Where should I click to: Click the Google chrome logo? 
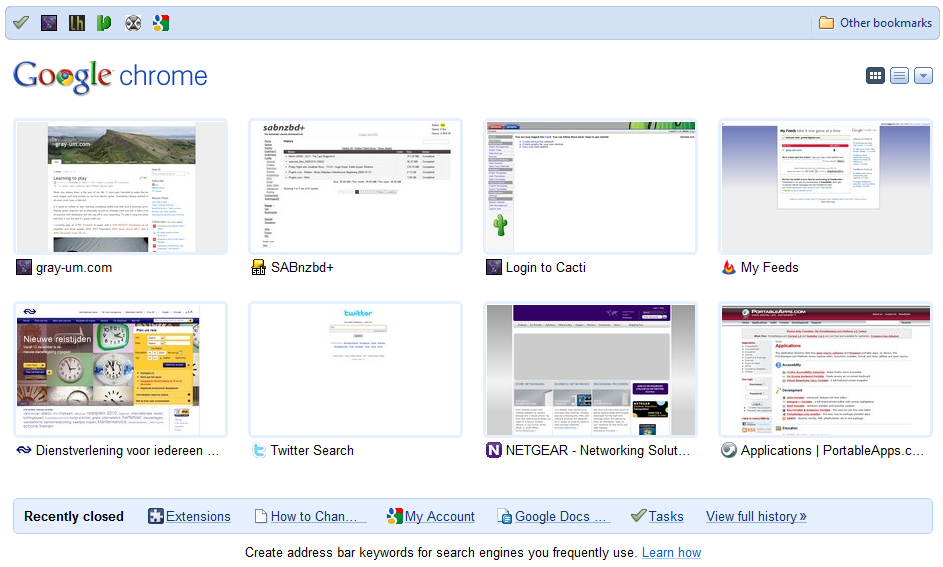tap(111, 76)
